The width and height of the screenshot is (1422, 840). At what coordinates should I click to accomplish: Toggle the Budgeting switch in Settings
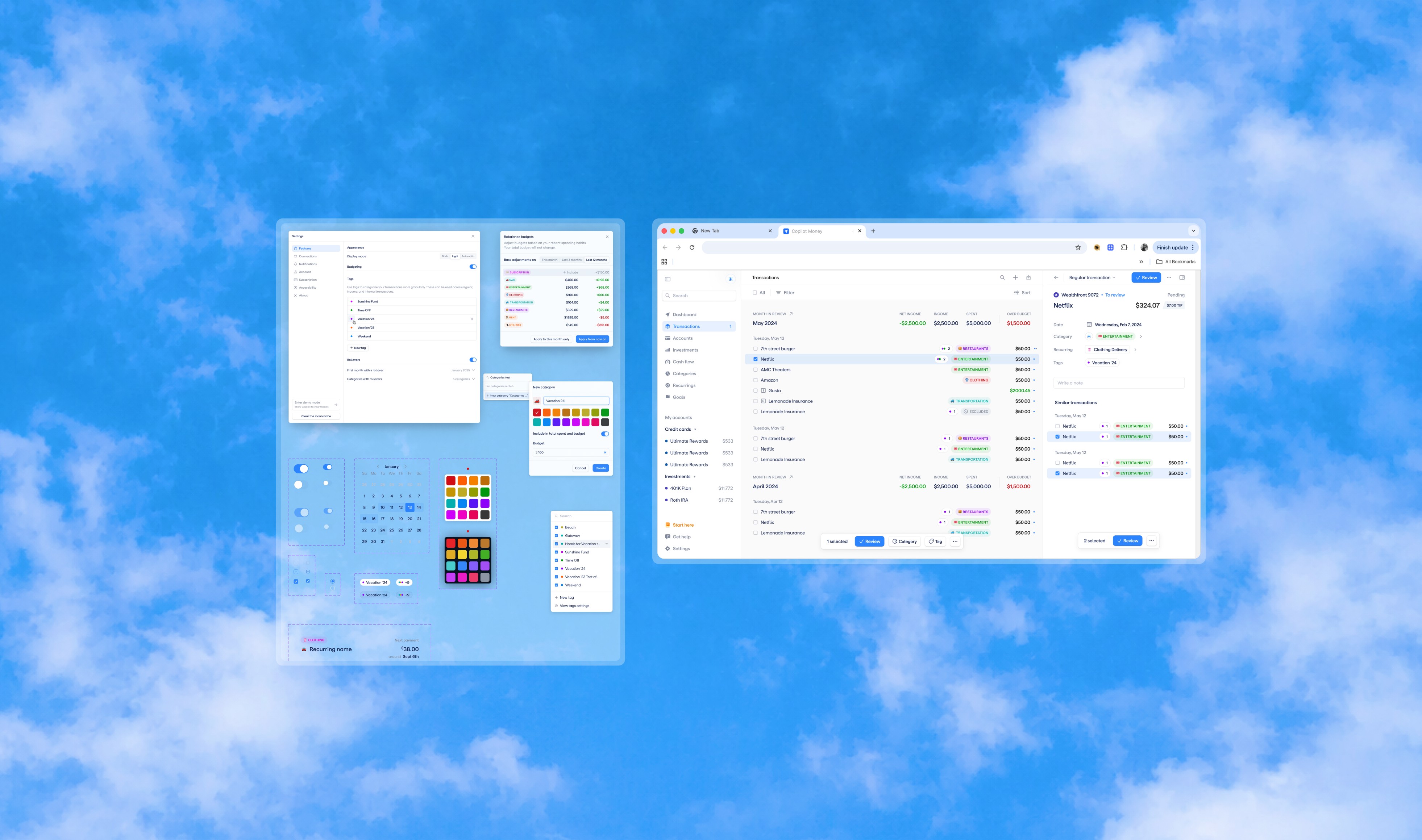(x=472, y=267)
